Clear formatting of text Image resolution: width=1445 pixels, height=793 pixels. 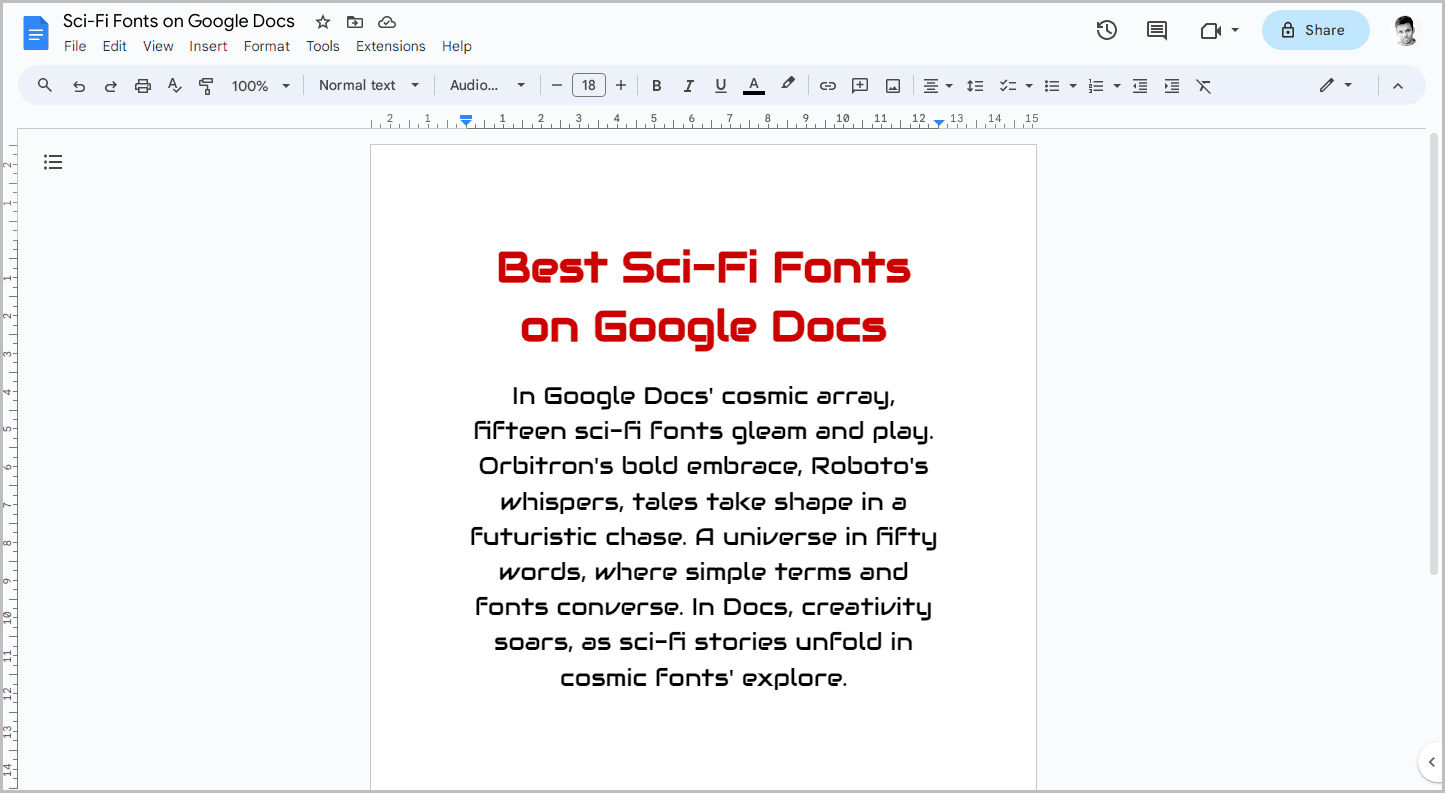click(1203, 85)
